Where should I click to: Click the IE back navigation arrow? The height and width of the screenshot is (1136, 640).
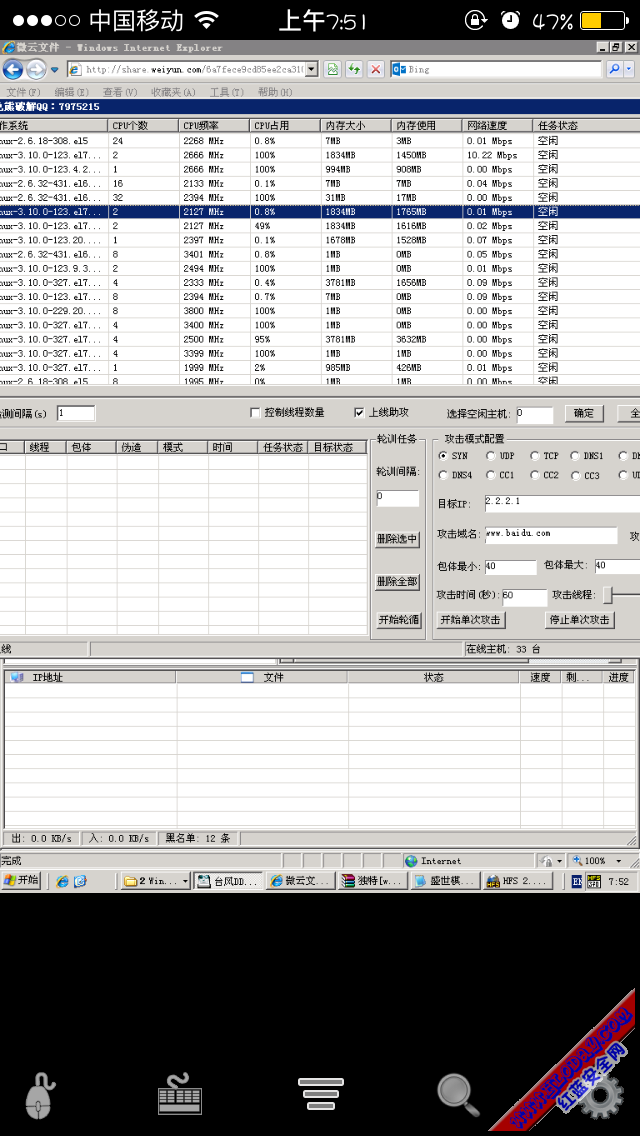[x=13, y=69]
